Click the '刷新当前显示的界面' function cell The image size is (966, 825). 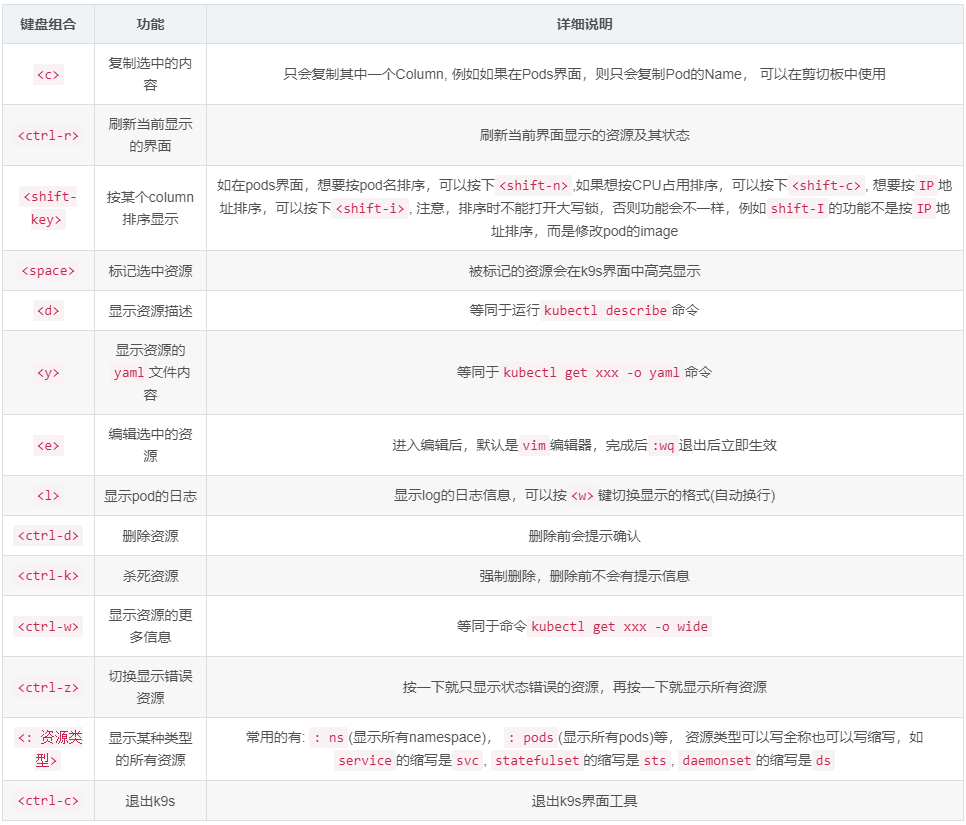click(x=150, y=135)
